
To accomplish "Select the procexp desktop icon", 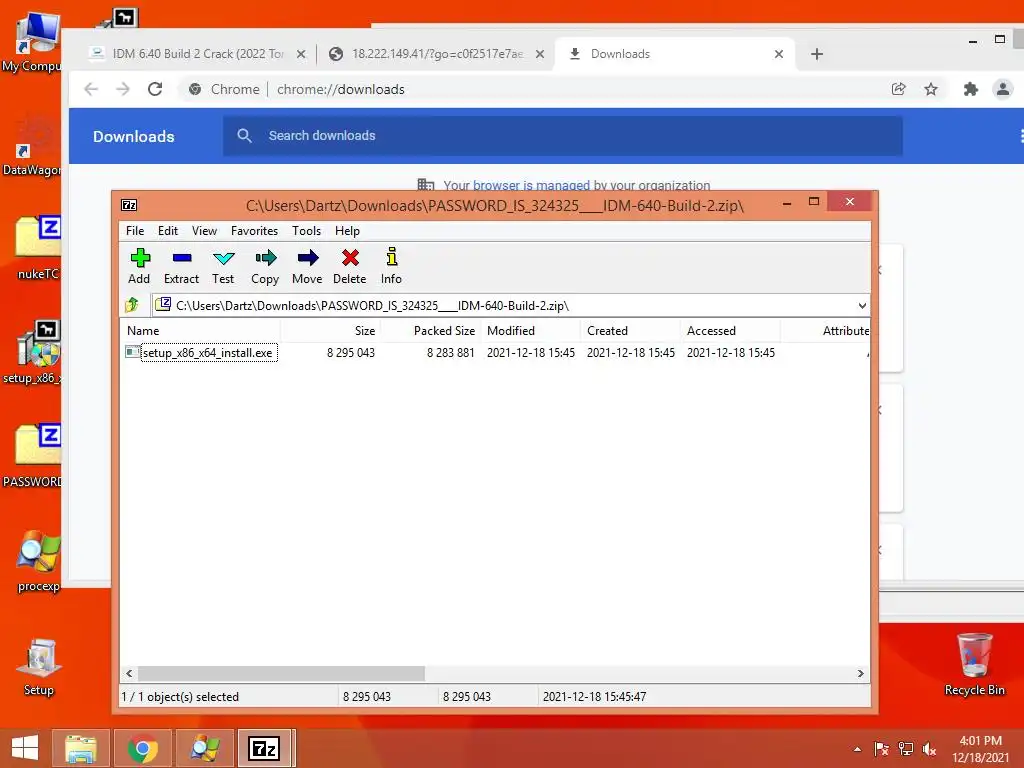I will tap(38, 562).
